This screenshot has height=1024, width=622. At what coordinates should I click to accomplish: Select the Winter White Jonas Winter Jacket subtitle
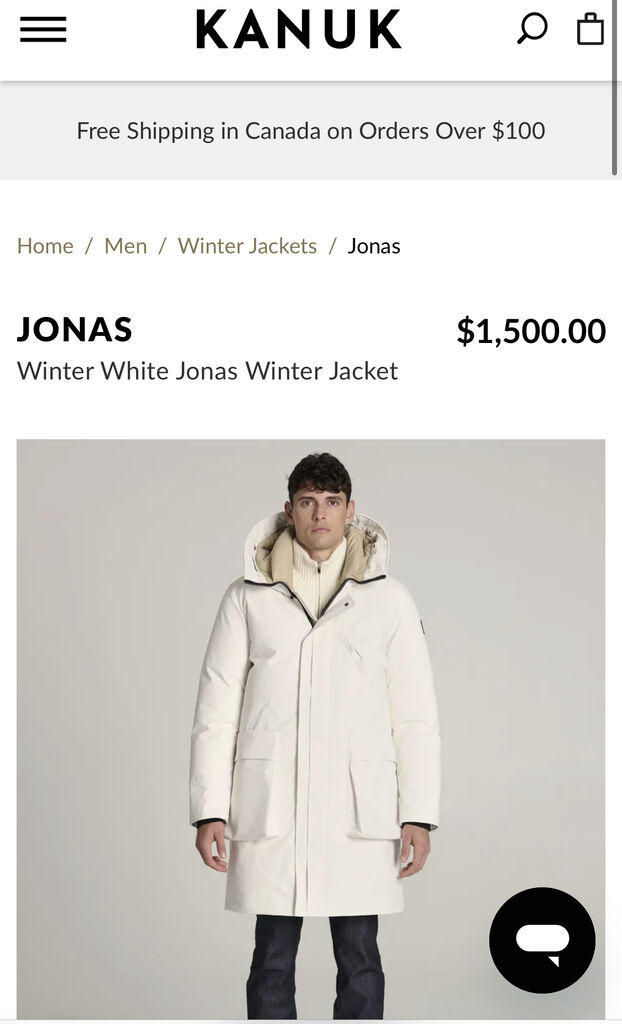pos(207,371)
